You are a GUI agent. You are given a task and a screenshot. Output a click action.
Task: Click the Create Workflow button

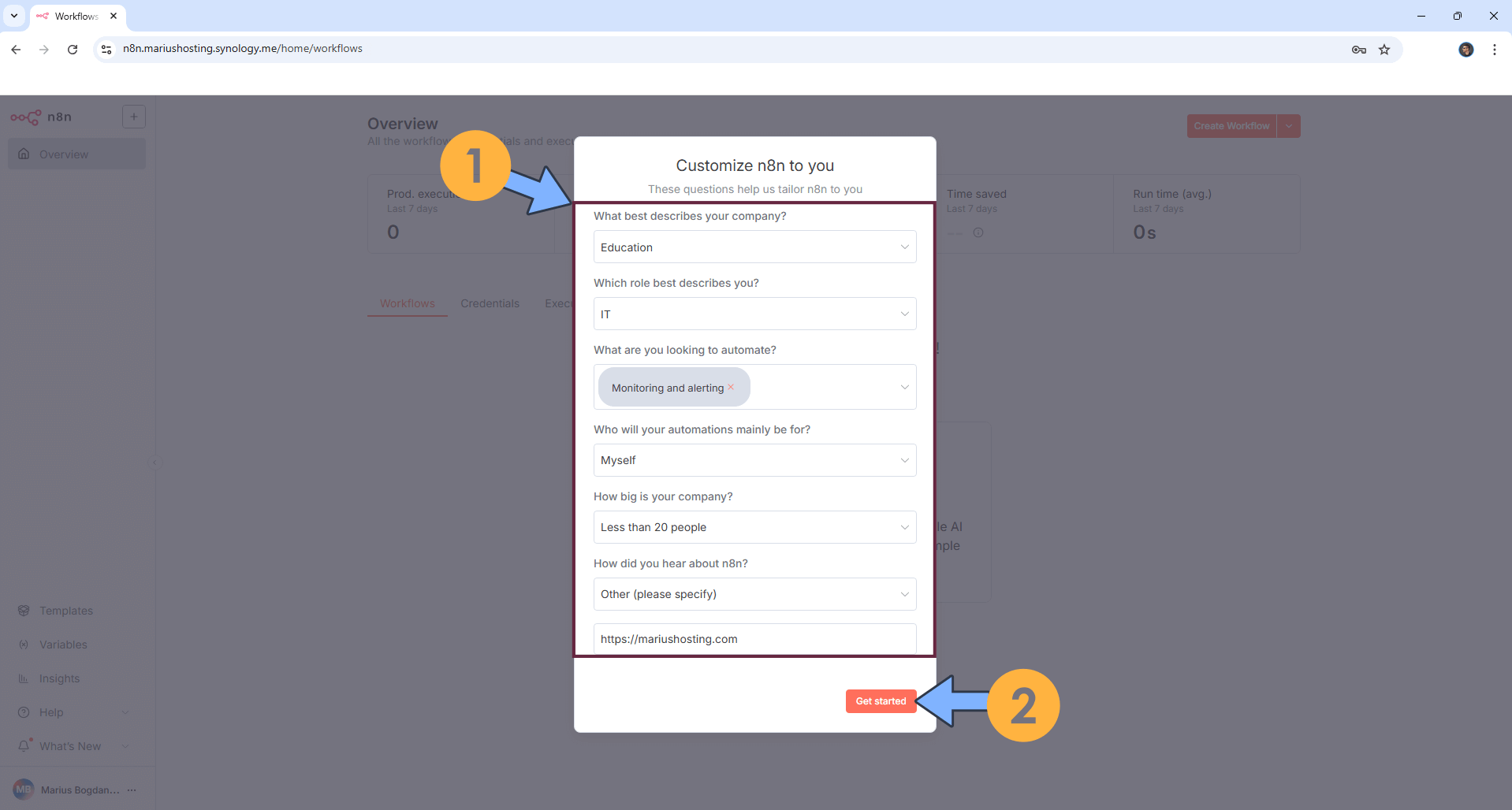point(1231,126)
